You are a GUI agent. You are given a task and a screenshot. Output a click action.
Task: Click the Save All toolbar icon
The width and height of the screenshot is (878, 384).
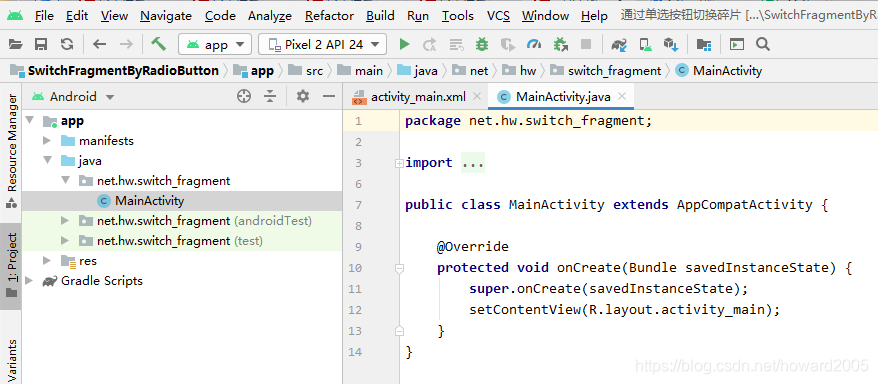point(41,44)
